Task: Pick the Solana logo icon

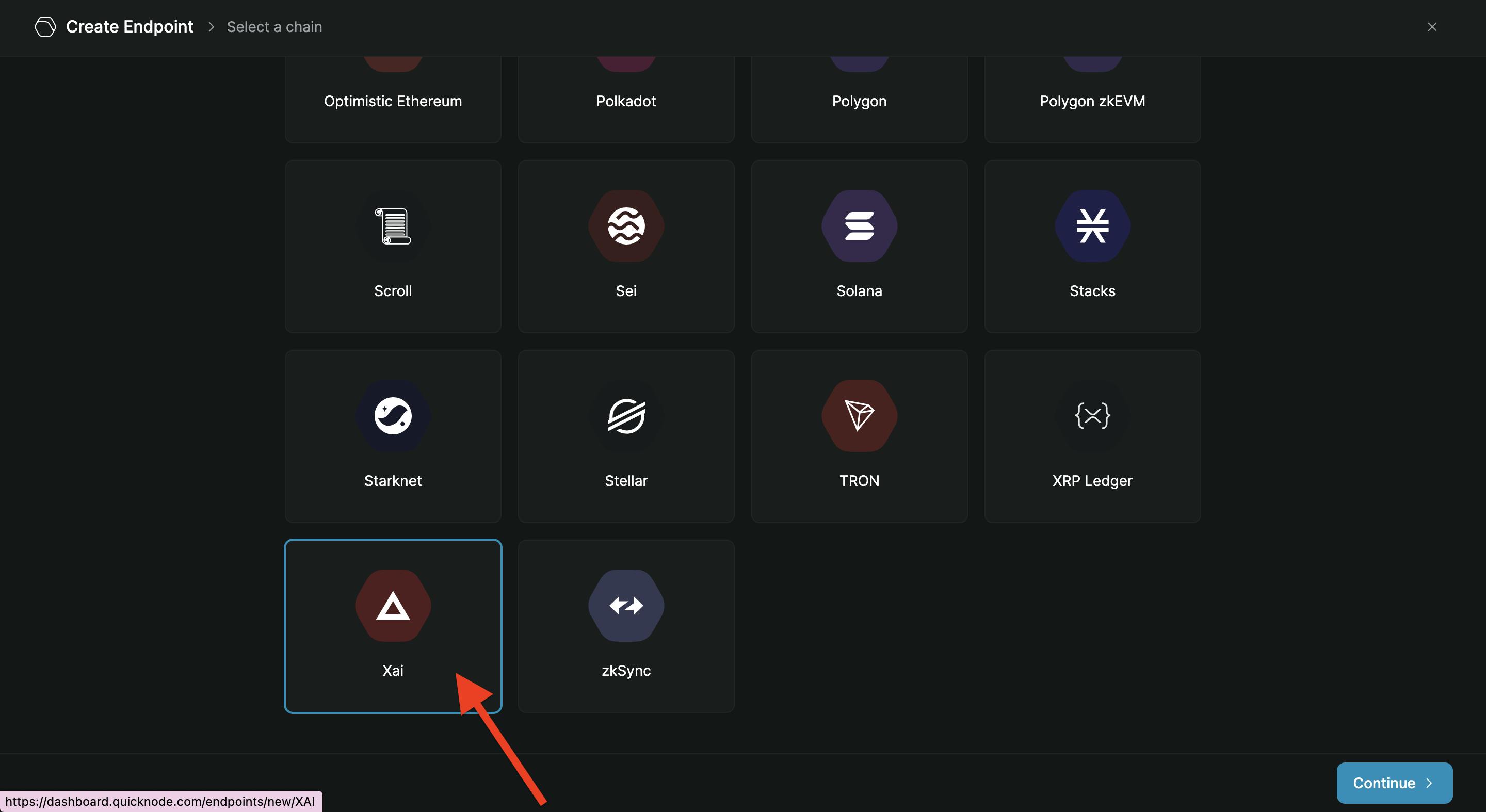Action: [859, 226]
